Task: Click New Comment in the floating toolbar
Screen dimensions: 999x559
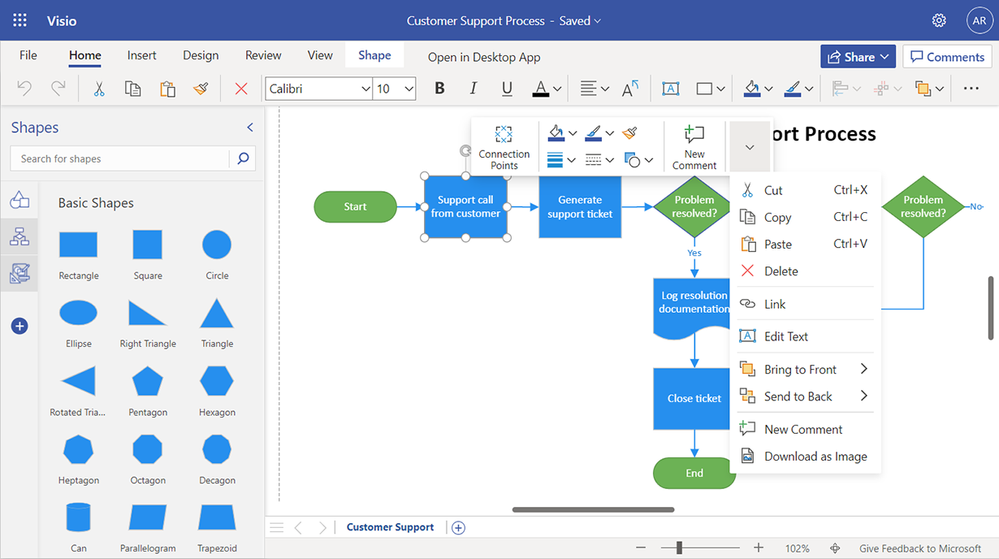Action: tap(694, 148)
